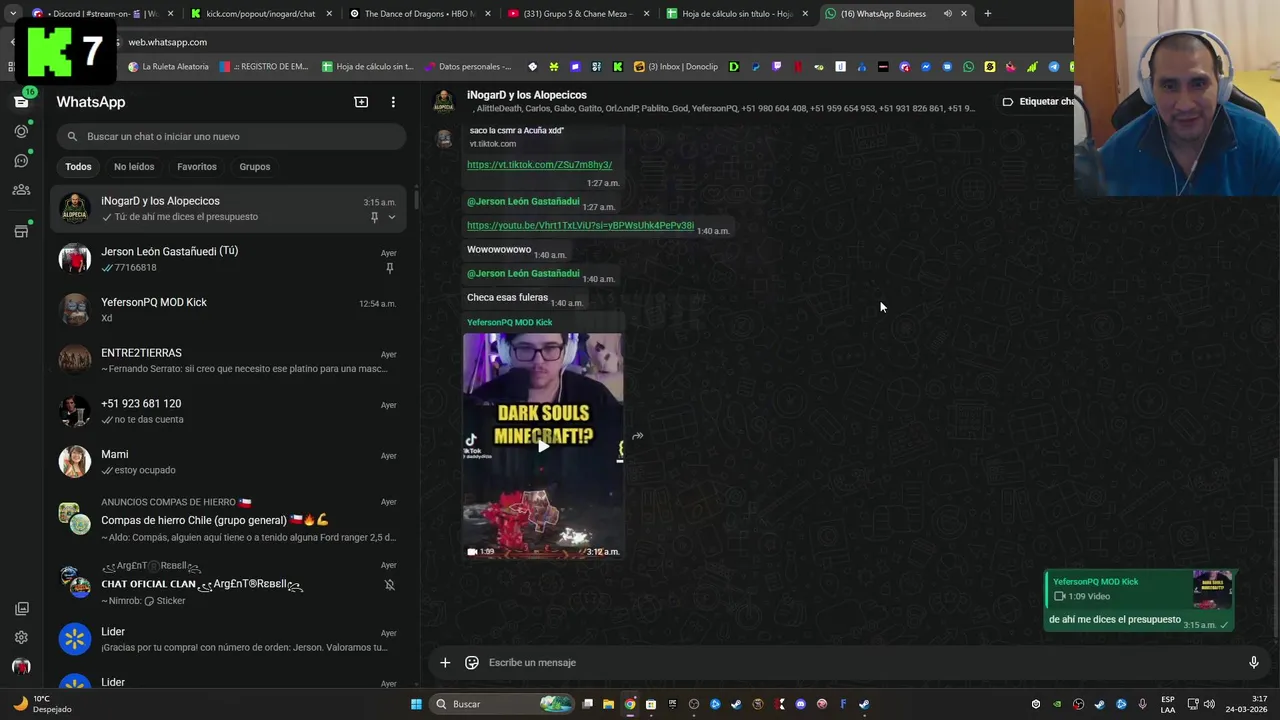The height and width of the screenshot is (720, 1280).
Task: Click the forward arrow beside video
Action: click(637, 436)
